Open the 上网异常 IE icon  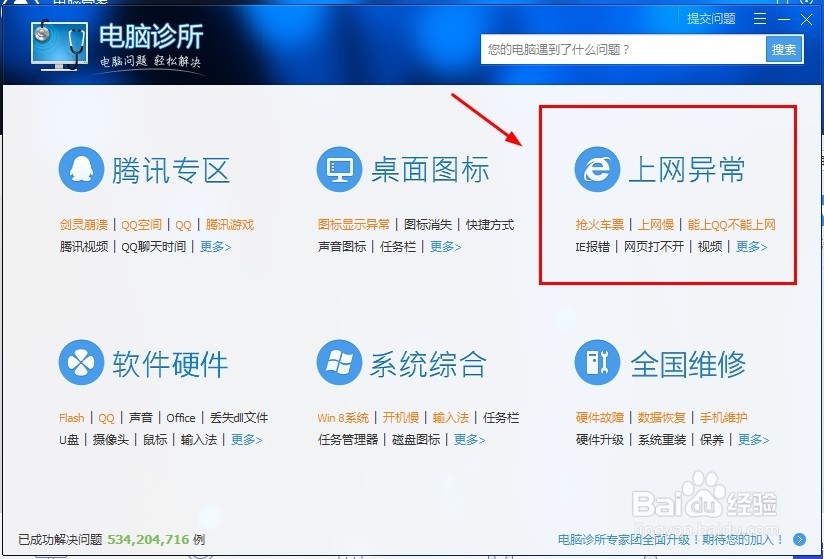pyautogui.click(x=597, y=169)
